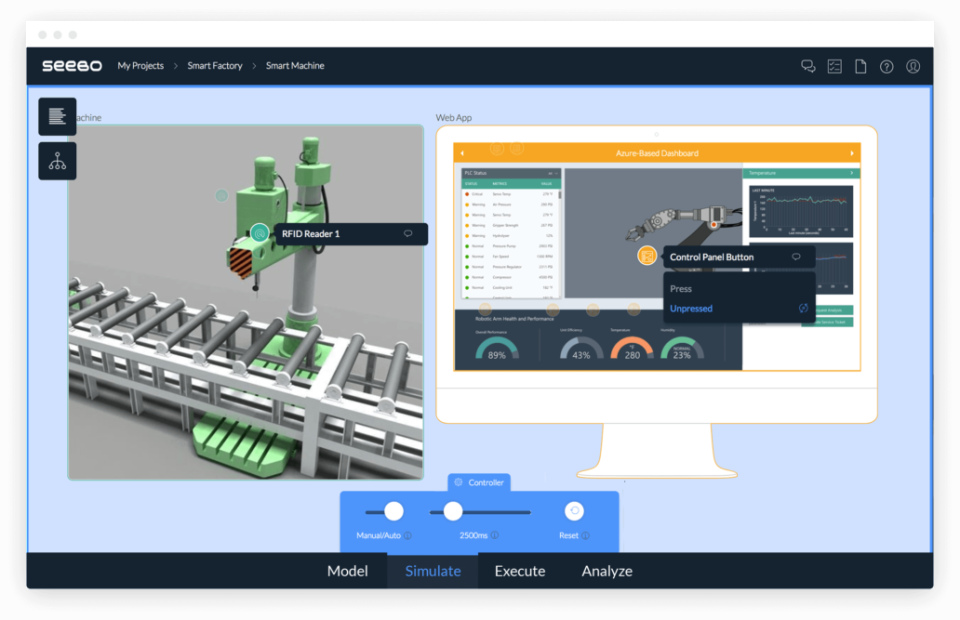Screen dimensions: 960x620
Task: Open the user account icon
Action: (x=912, y=66)
